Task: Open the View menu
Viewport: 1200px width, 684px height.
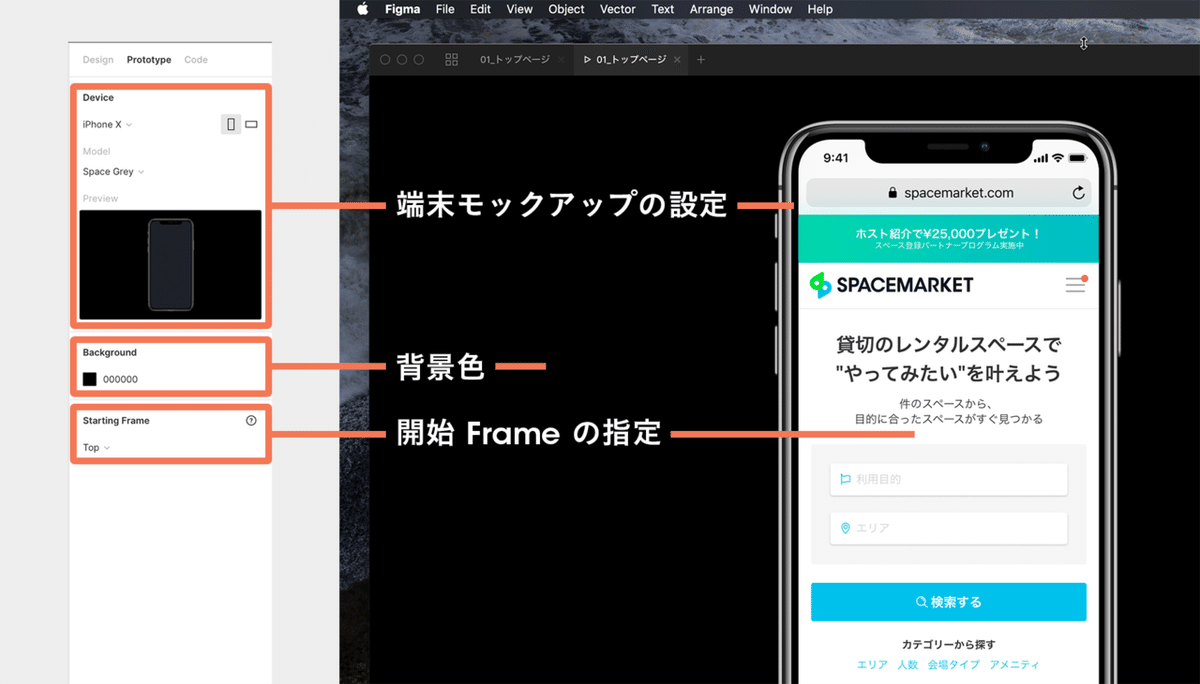Action: (520, 9)
